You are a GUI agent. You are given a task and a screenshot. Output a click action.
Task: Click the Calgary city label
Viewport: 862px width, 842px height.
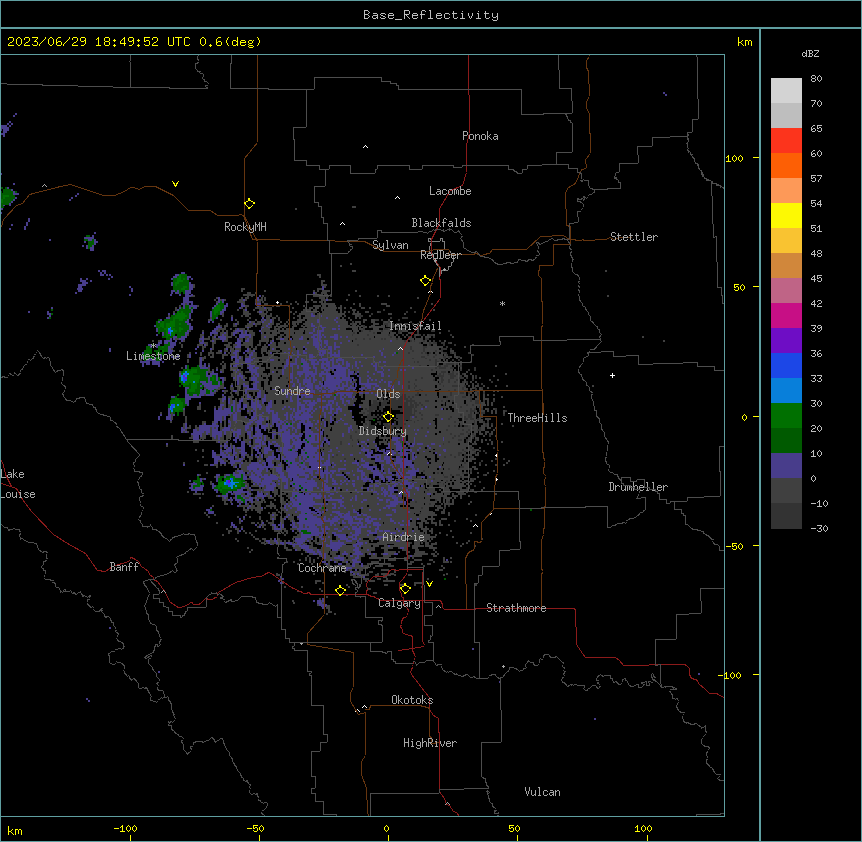(399, 603)
